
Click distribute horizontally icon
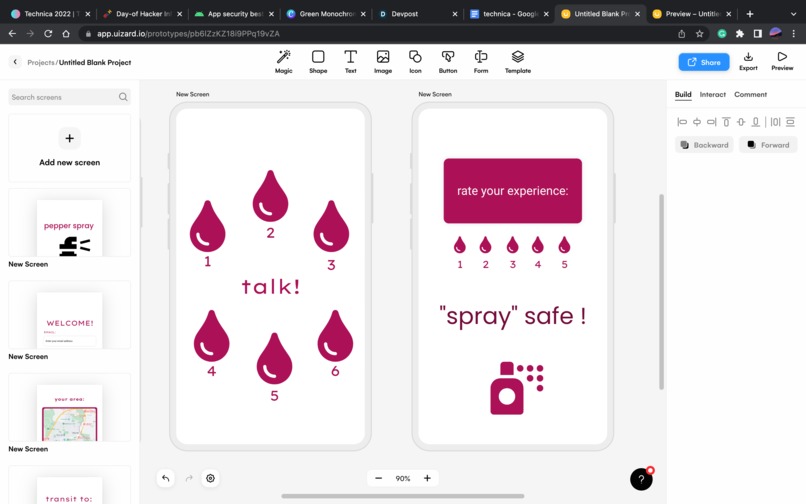click(775, 122)
